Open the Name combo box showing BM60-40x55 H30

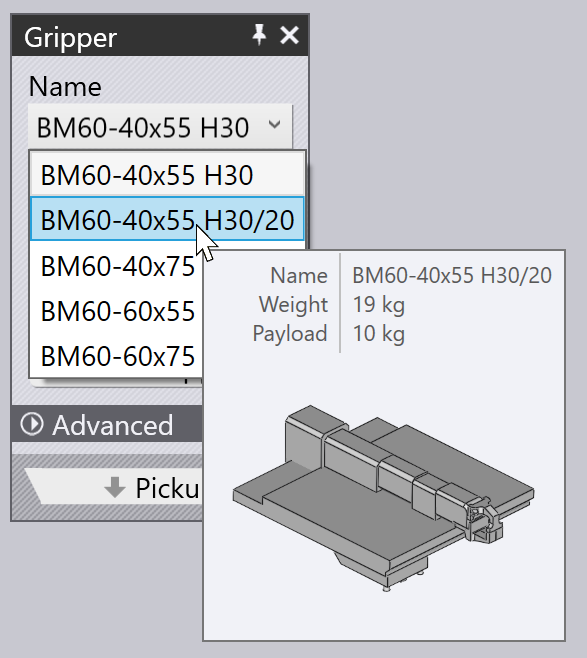(x=160, y=127)
